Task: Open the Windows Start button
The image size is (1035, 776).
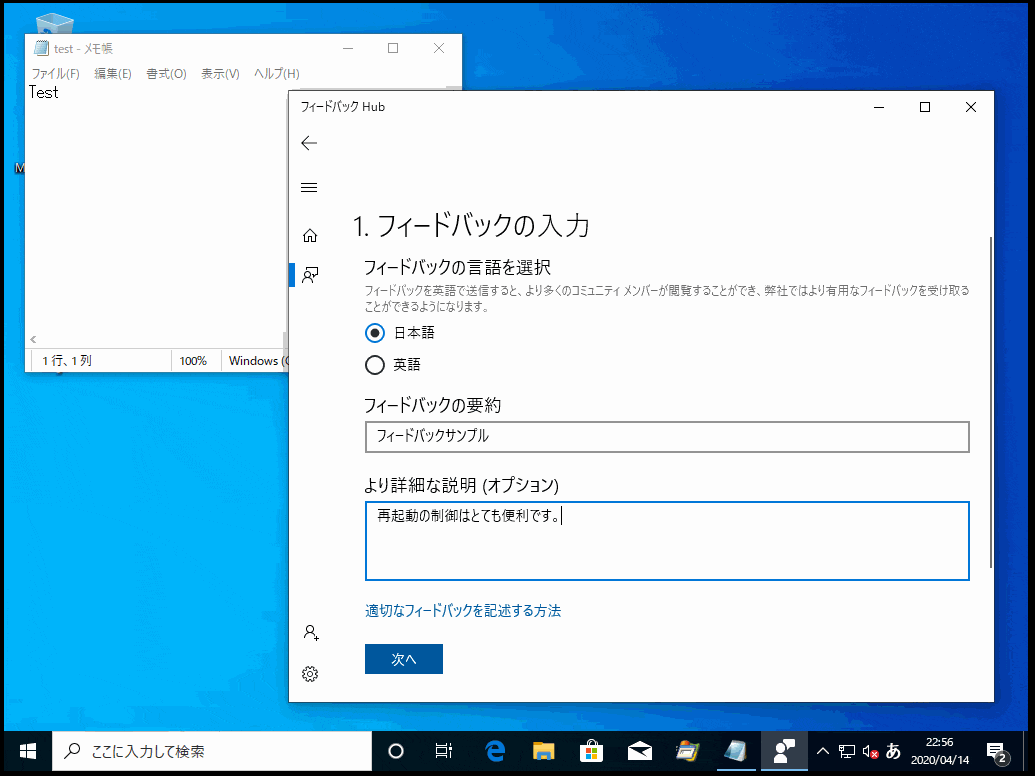Action: (28, 751)
